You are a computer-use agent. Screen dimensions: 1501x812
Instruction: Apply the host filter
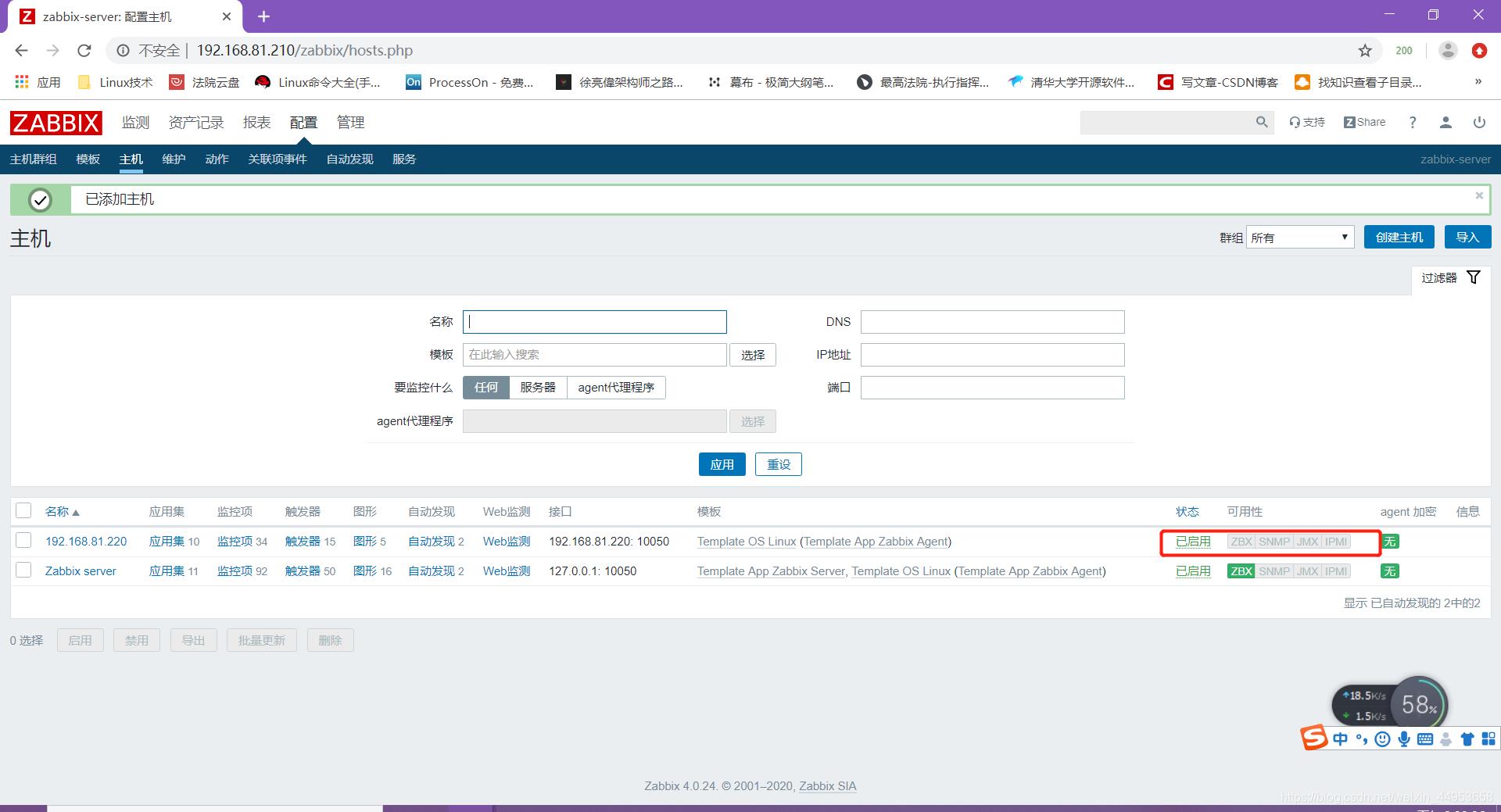pos(722,464)
